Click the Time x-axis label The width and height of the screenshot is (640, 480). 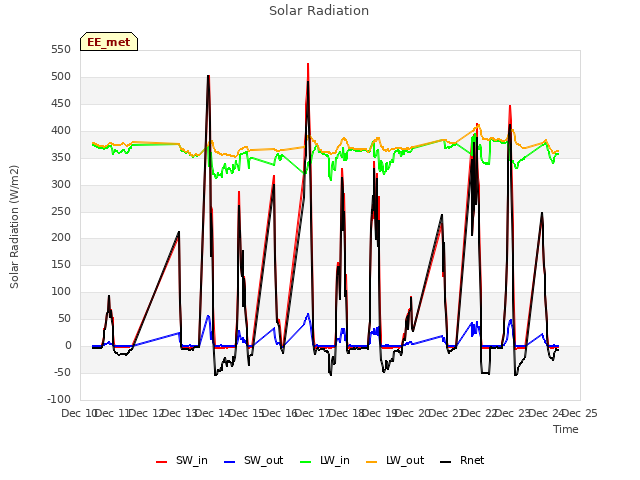[x=566, y=429]
